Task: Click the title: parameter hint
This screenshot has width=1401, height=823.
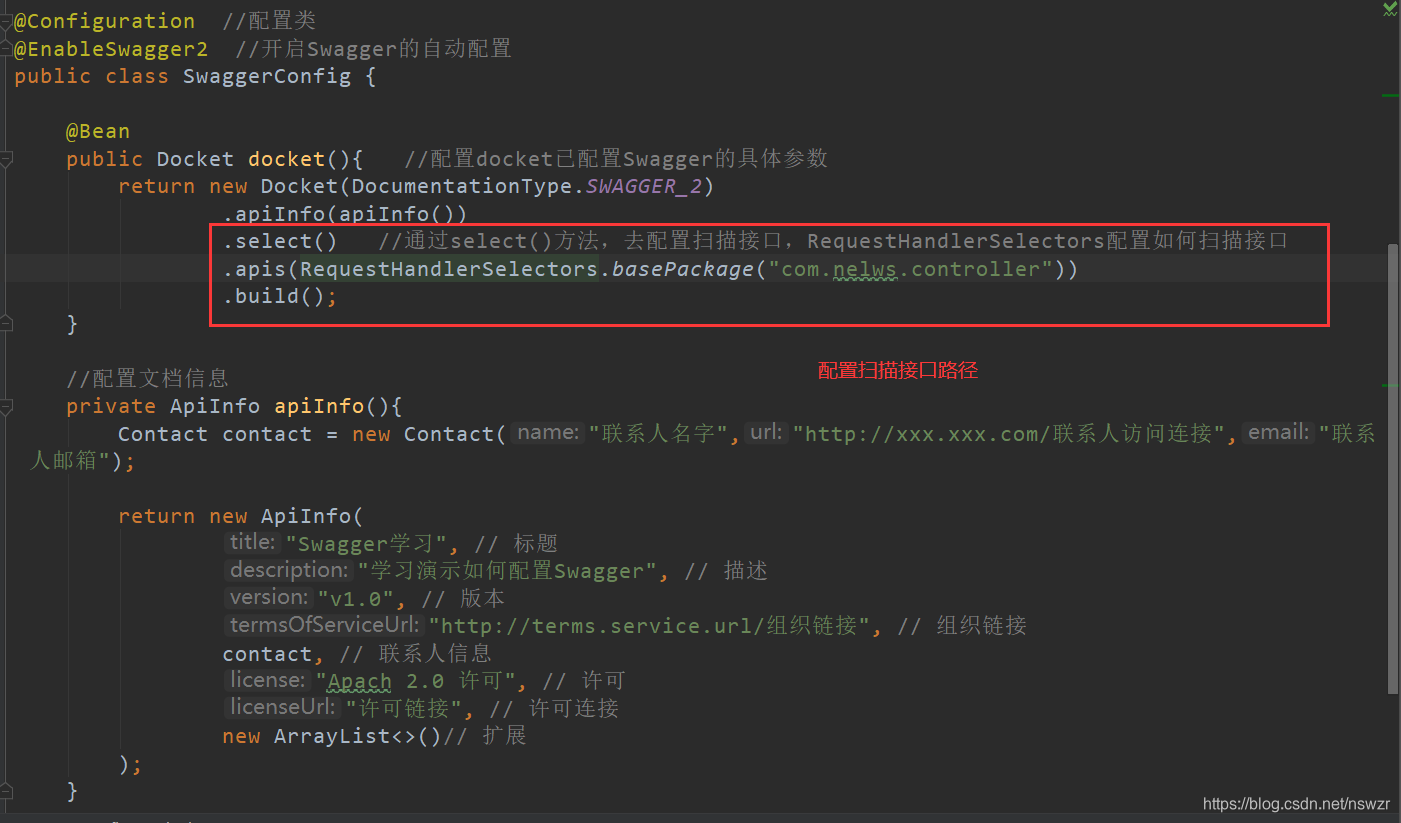Action: (252, 542)
